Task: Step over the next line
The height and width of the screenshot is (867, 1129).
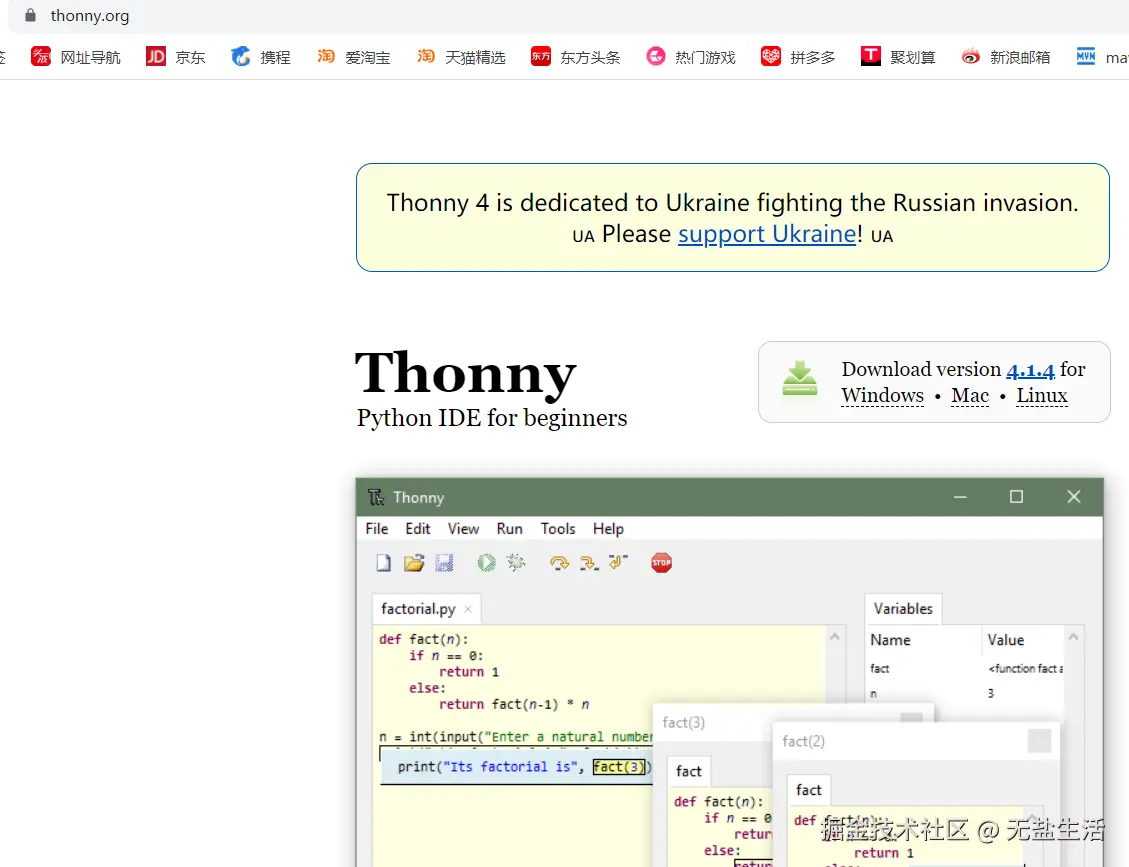Action: click(x=560, y=563)
